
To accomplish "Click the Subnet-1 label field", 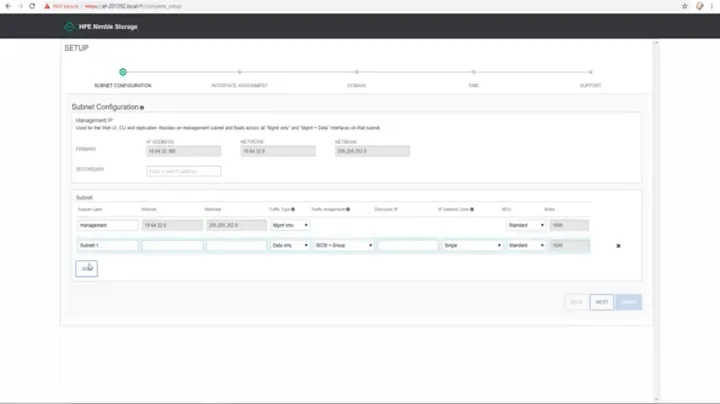I will 107,245.
